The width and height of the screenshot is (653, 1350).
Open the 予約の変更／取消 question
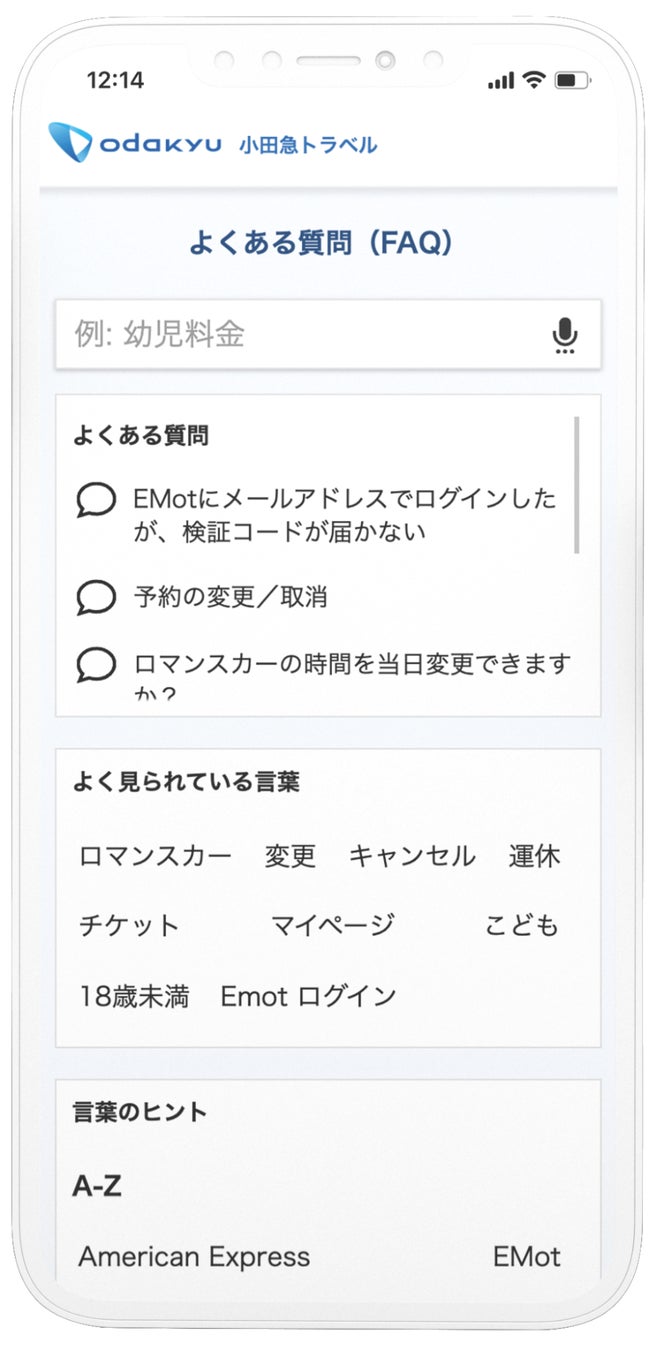coord(230,597)
